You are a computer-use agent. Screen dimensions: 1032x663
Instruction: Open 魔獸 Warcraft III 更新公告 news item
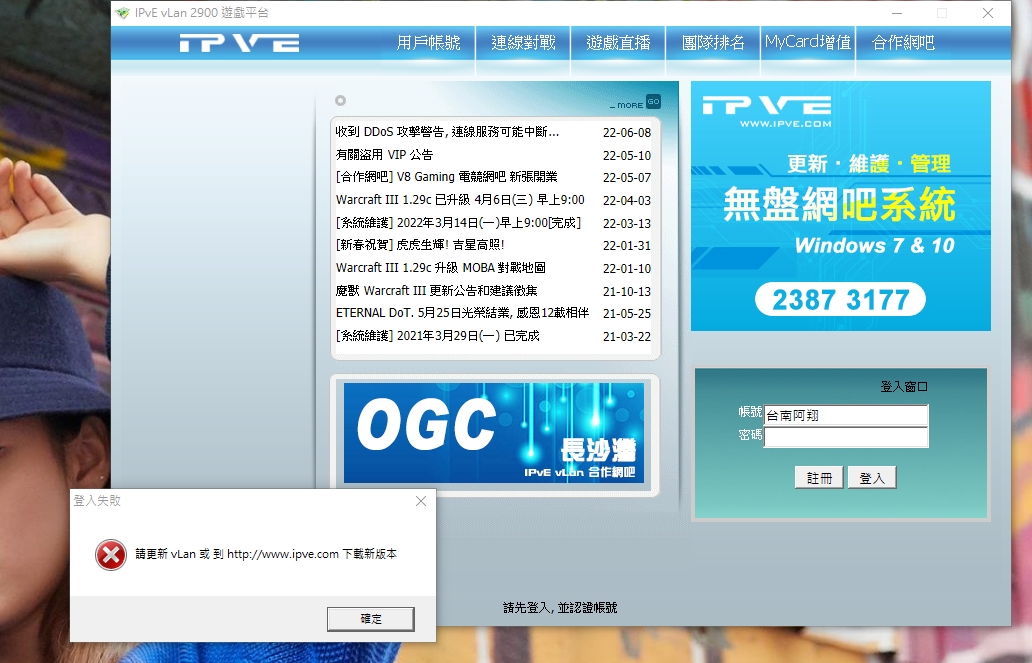click(x=436, y=290)
